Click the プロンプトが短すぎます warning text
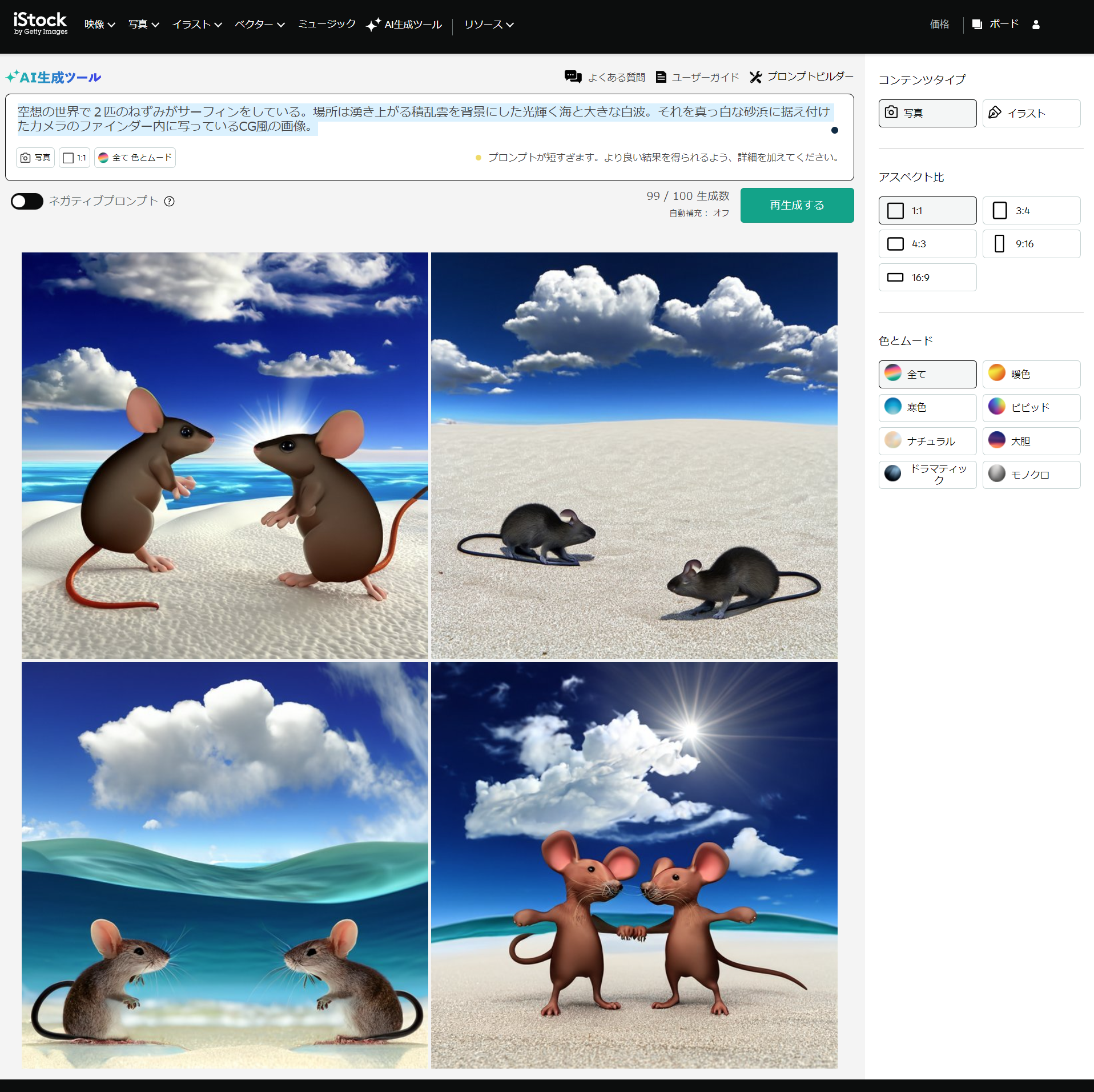 [x=663, y=157]
